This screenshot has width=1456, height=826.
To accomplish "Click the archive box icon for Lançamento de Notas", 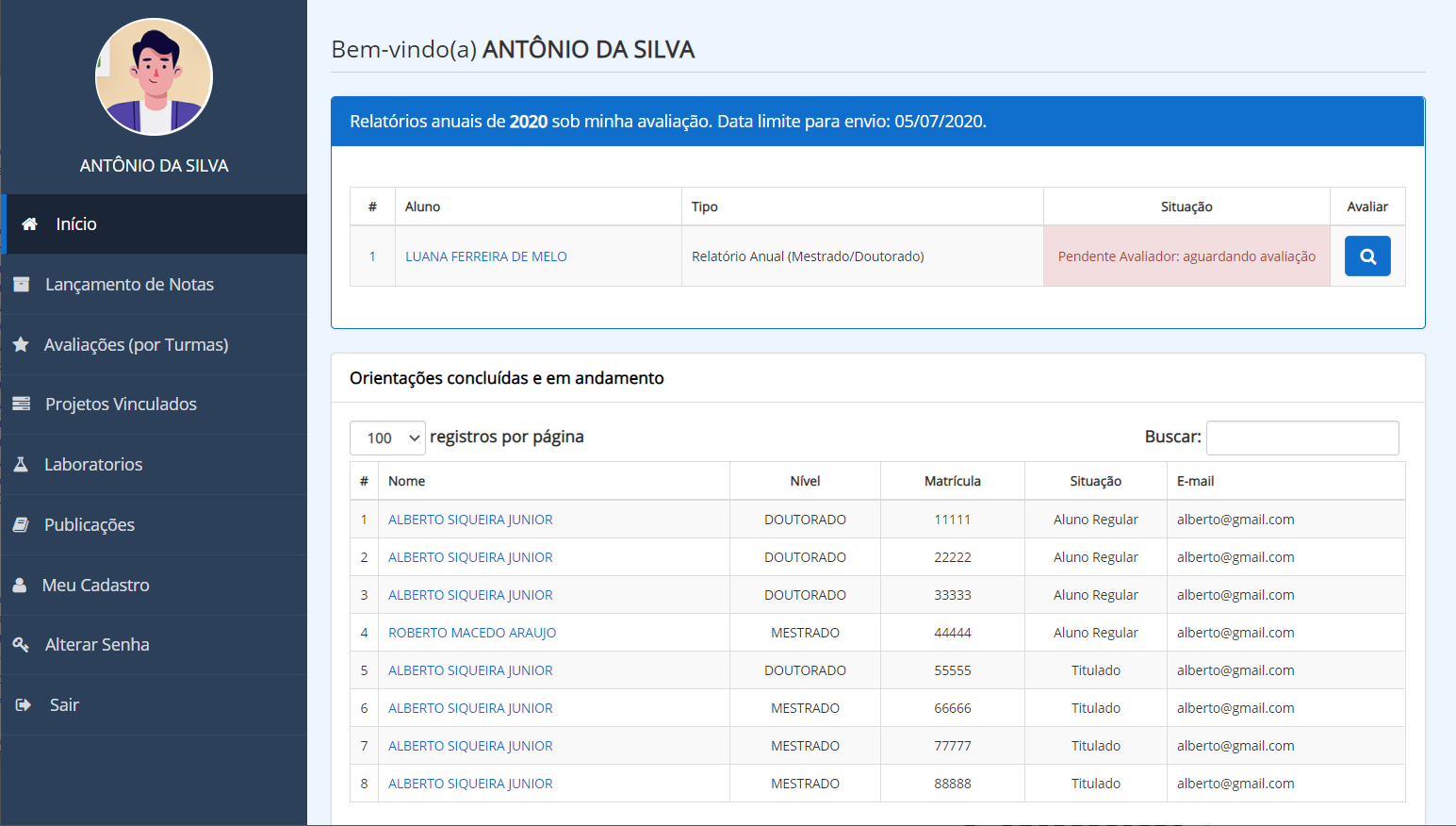I will point(21,284).
